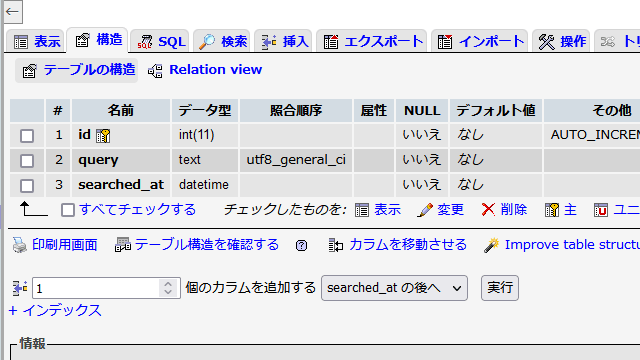Click the primary key icon beside id
Screen dimensions: 640x360
click(103, 136)
